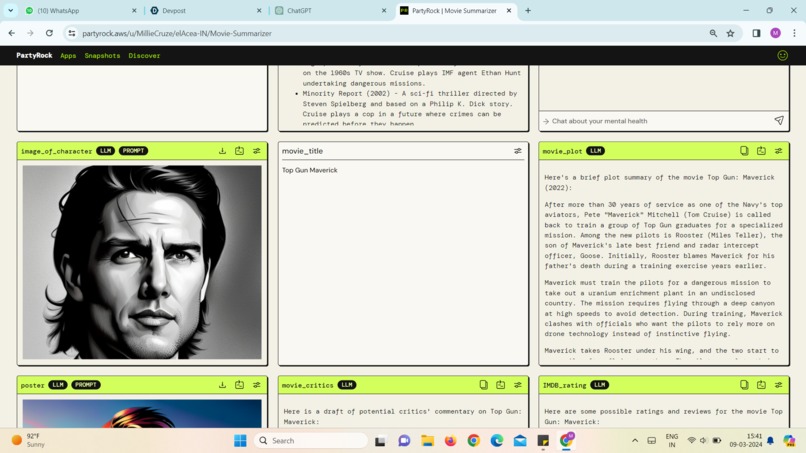The image size is (806, 453).
Task: Open the Windows Start menu
Action: click(240, 441)
